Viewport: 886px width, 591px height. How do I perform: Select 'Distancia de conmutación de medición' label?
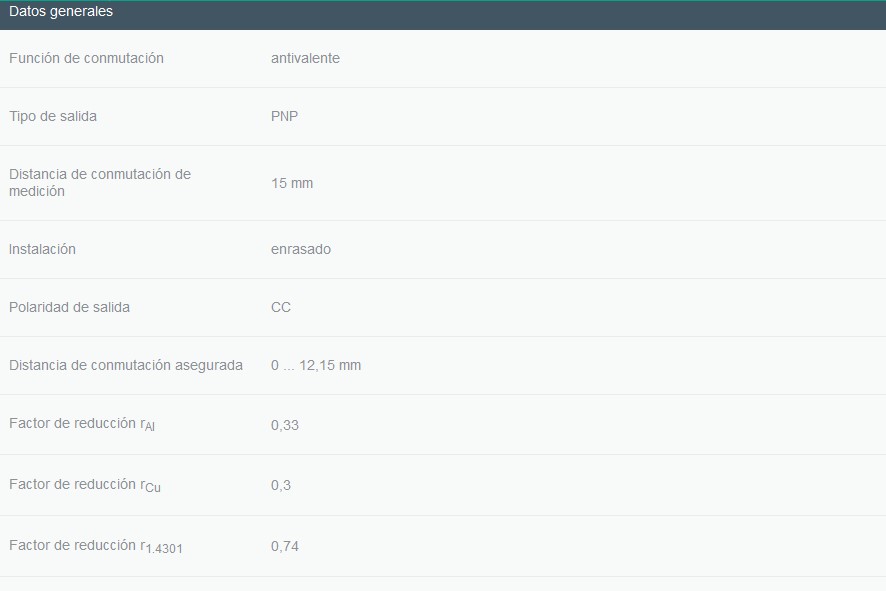tap(100, 182)
